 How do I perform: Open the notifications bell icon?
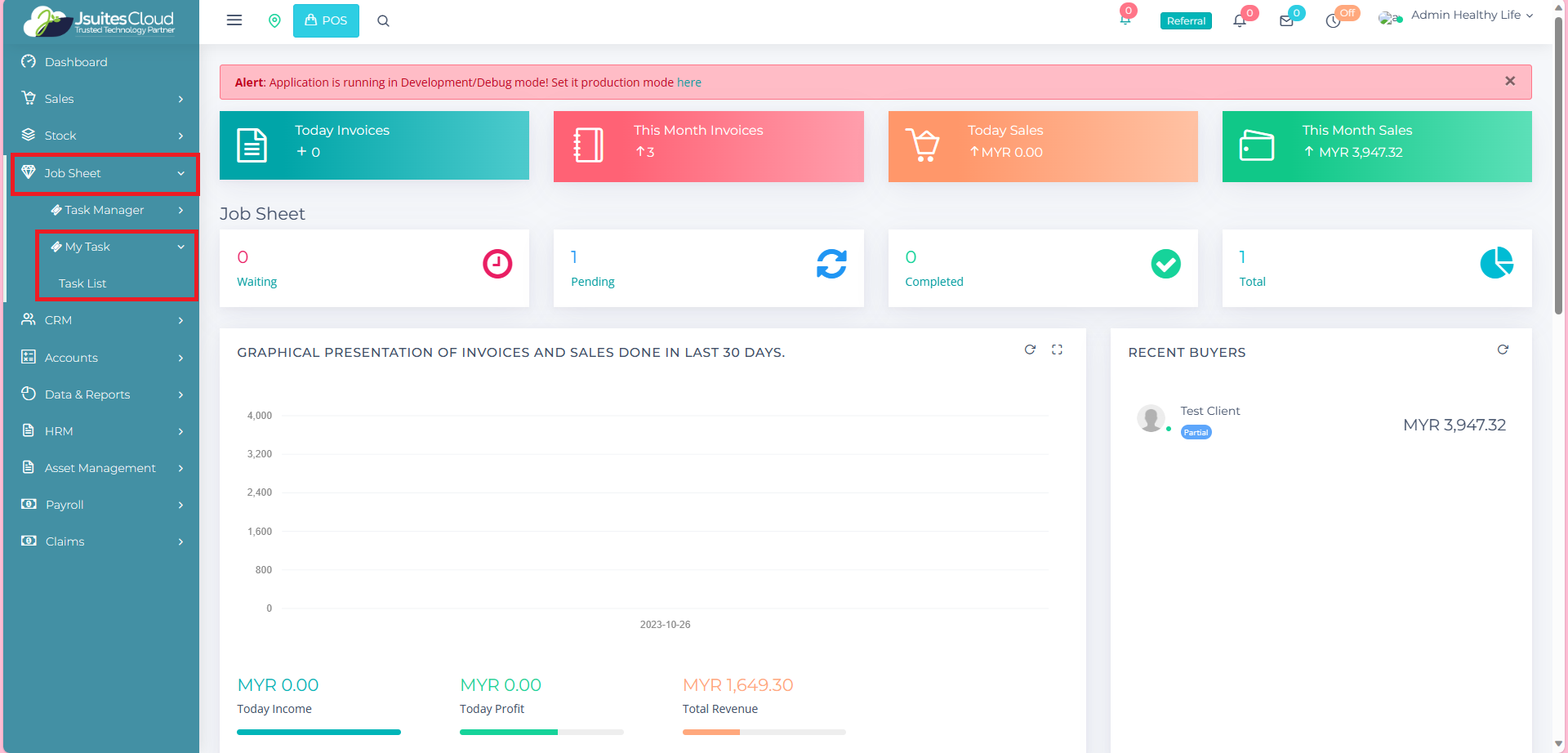click(x=1240, y=21)
